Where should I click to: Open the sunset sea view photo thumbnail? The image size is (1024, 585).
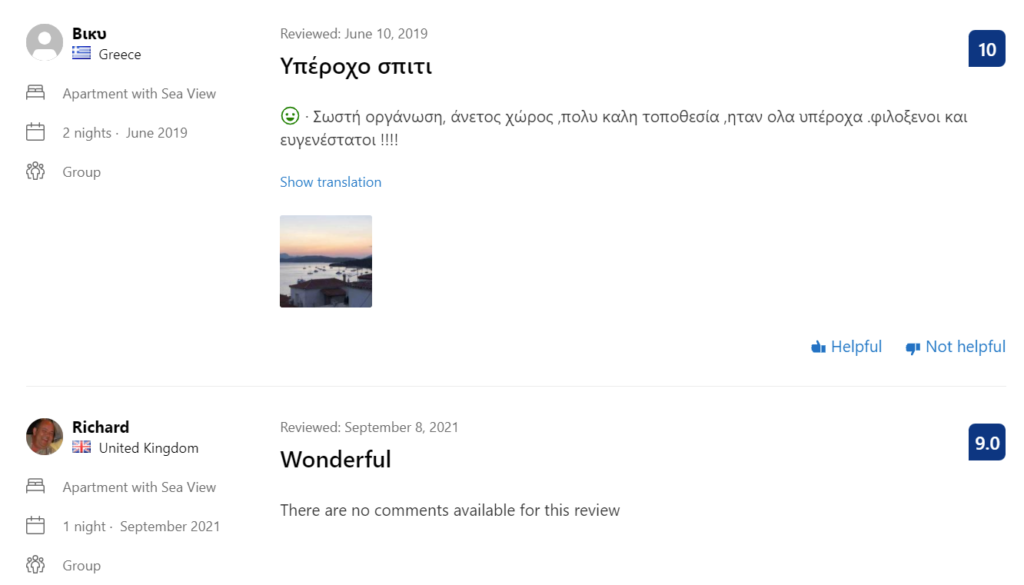pyautogui.click(x=326, y=261)
